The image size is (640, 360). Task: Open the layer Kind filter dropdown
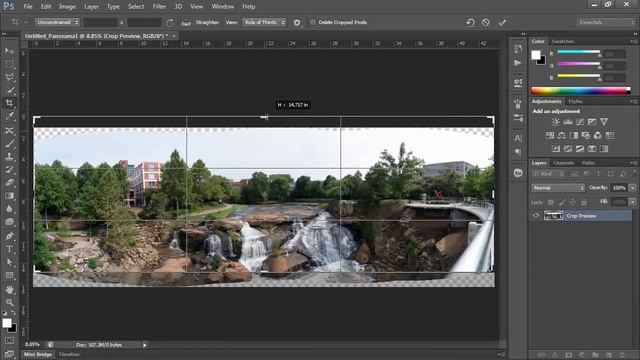point(548,174)
